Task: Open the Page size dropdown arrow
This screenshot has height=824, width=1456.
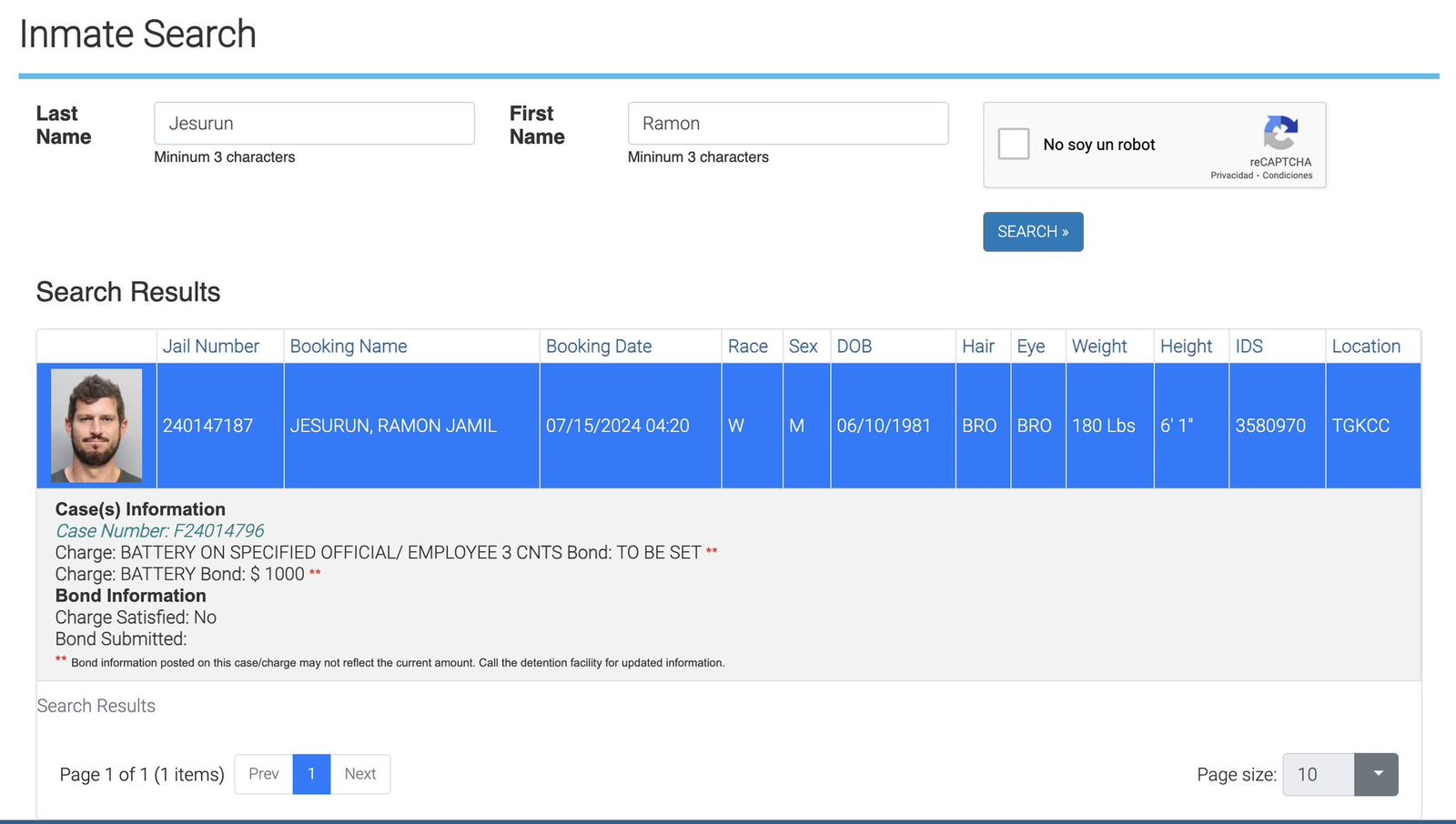Action: [1376, 775]
